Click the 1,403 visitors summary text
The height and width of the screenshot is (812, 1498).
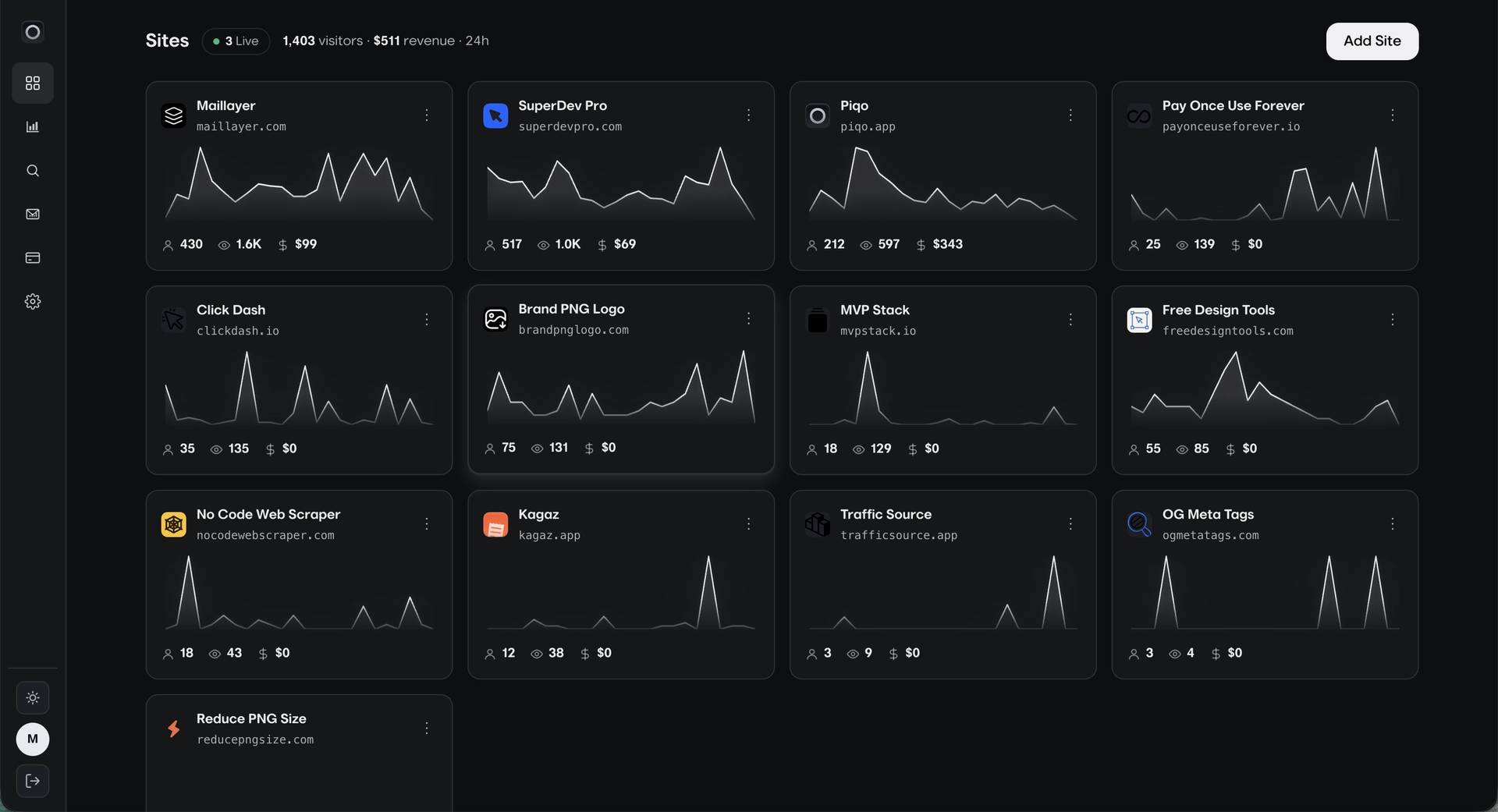click(322, 41)
